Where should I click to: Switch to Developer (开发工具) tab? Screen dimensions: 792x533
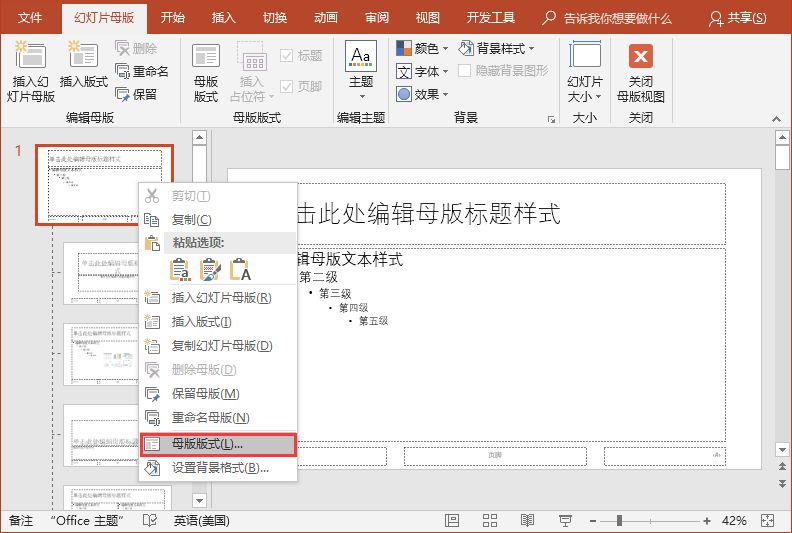pyautogui.click(x=490, y=18)
